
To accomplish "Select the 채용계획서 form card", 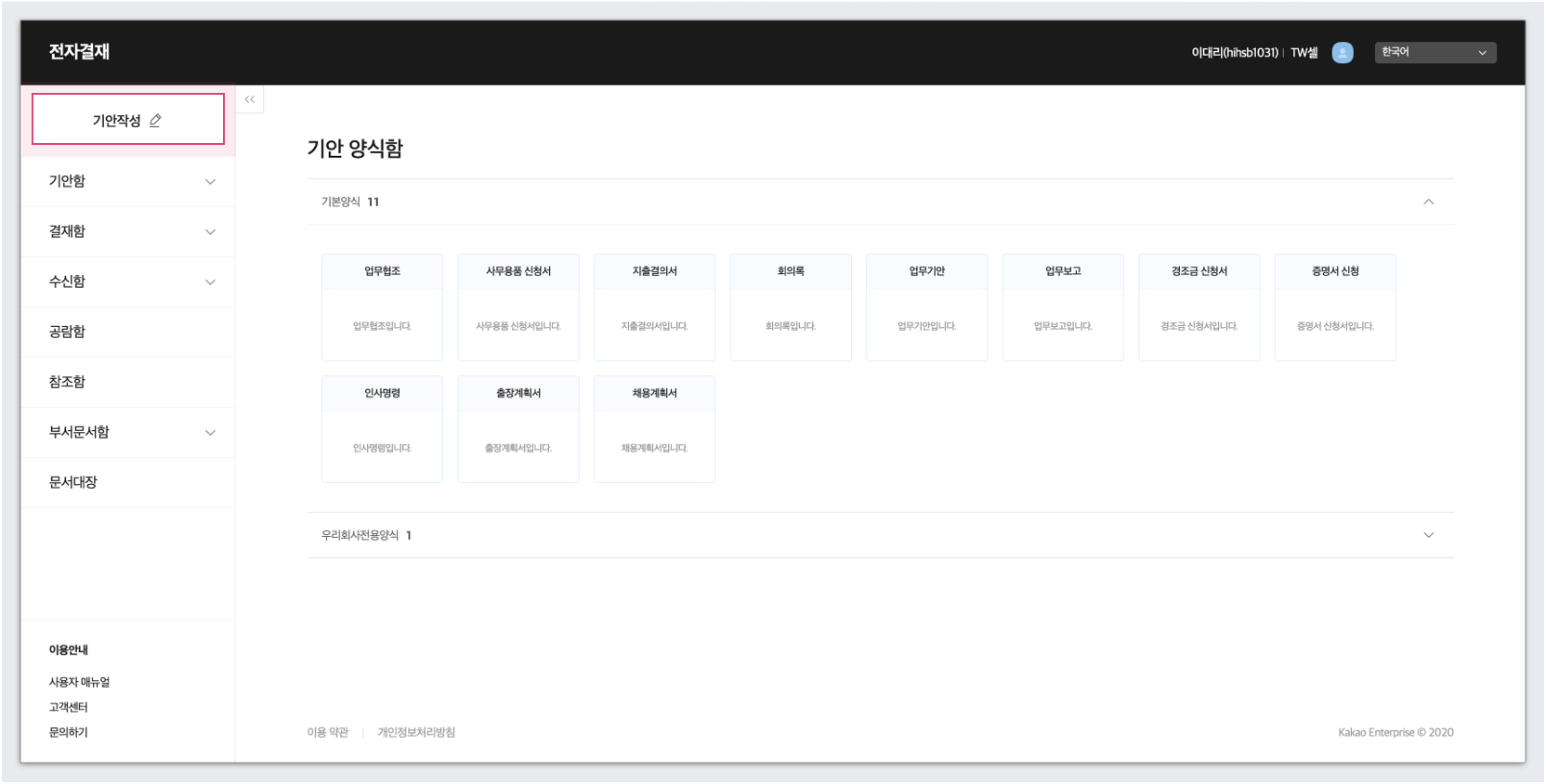I will pos(655,429).
